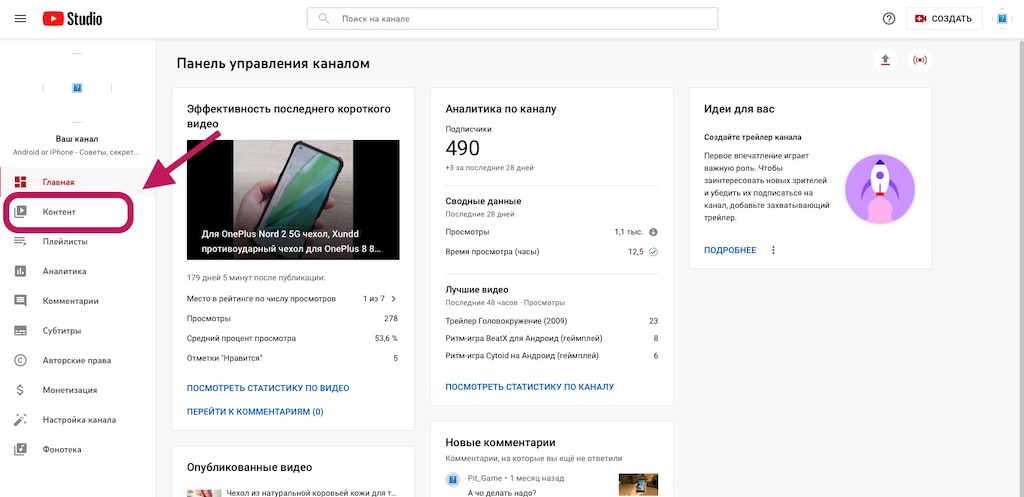
Task: Click ПОСМОТРЕТЬ СТАТИСТИКУ ПО ВИДЕО link
Action: 268,388
